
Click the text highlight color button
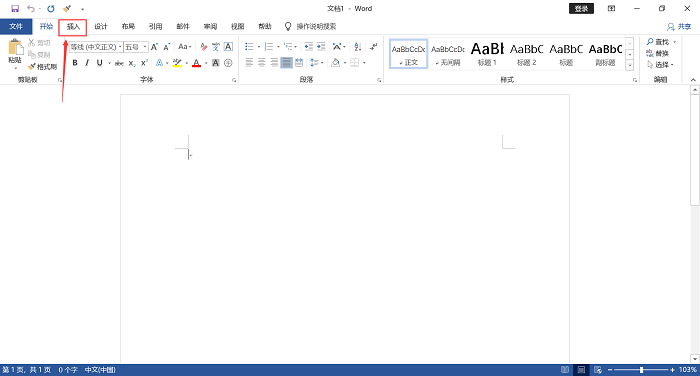point(177,63)
